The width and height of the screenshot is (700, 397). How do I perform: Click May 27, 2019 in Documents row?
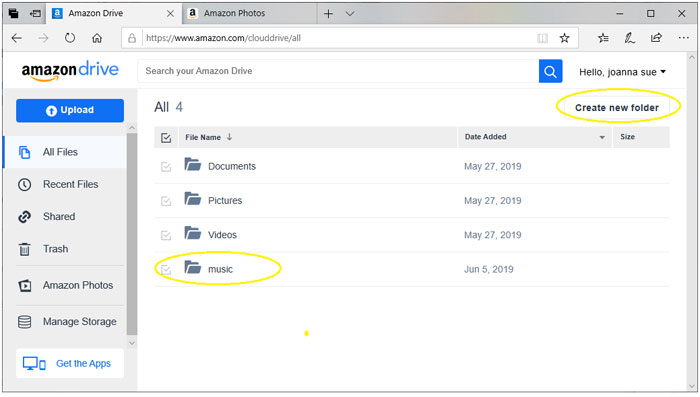[x=492, y=166]
